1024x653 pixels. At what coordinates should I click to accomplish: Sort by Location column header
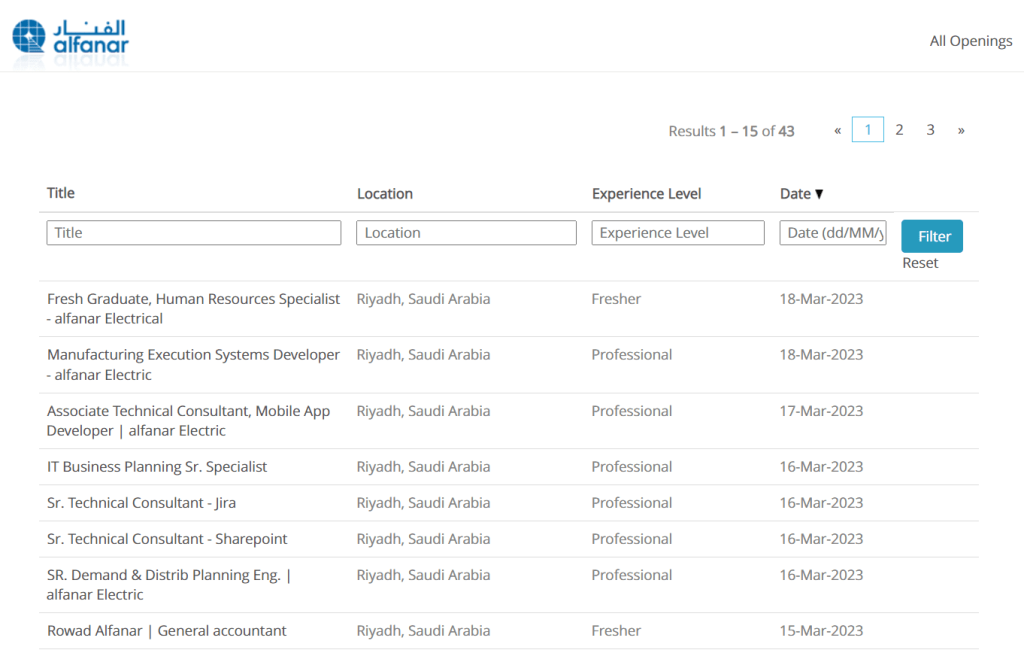click(385, 194)
